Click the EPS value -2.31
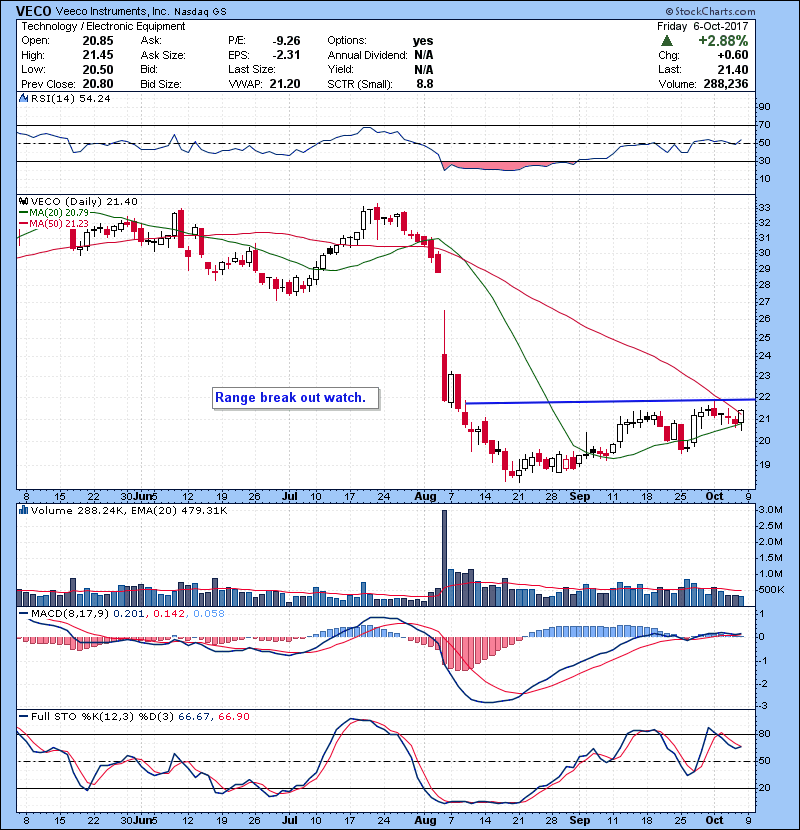Image resolution: width=800 pixels, height=830 pixels. (x=286, y=55)
